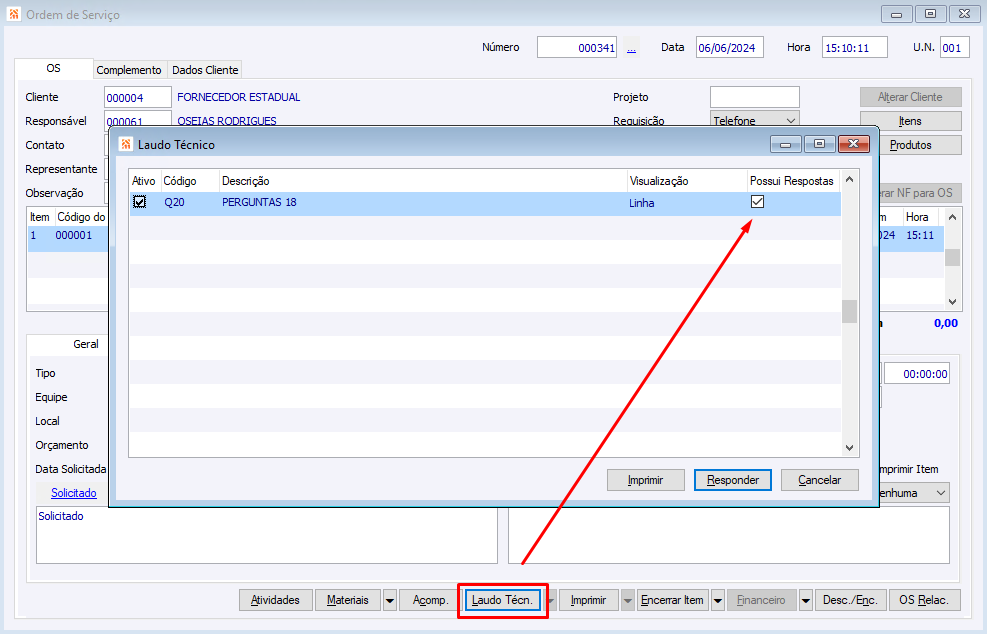Viewport: 987px width, 634px height.
Task: Click the Número input field
Action: [577, 47]
